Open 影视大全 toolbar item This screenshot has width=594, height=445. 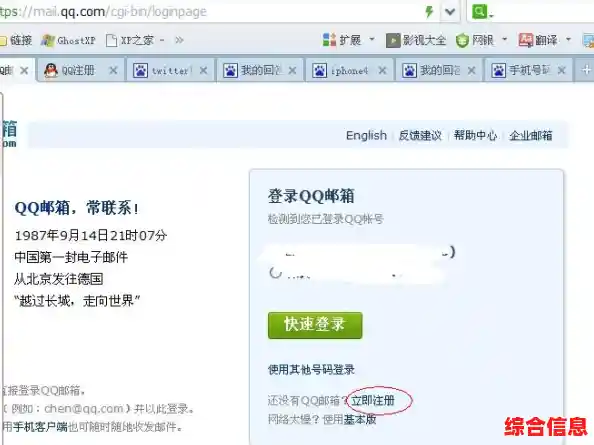coord(416,40)
